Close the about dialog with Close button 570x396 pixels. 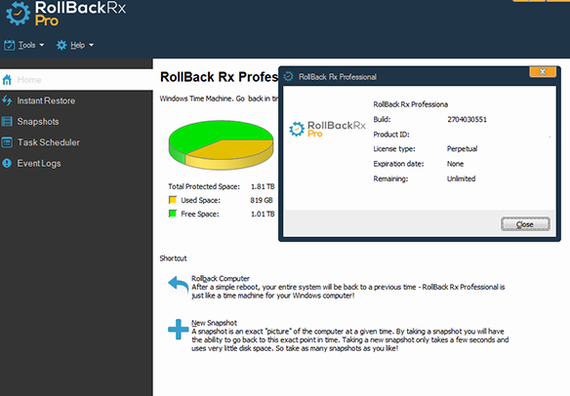pyautogui.click(x=525, y=224)
